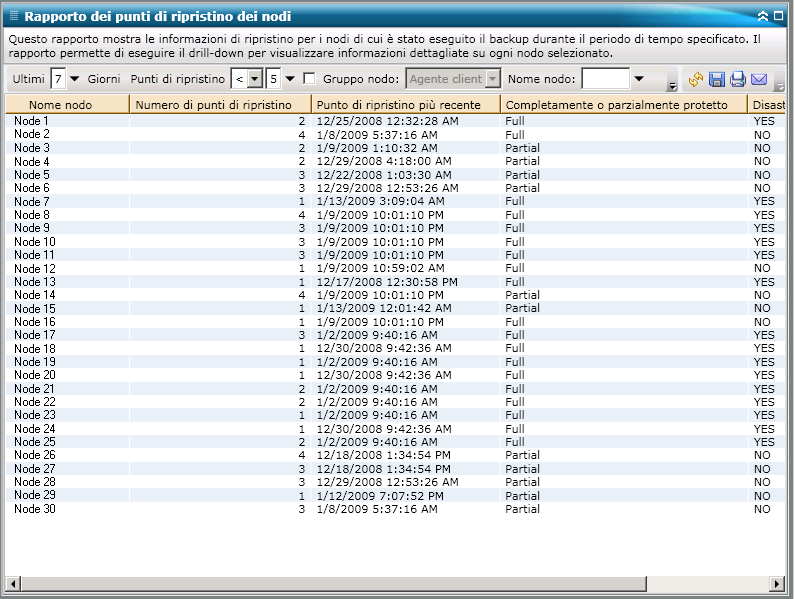Image resolution: width=795 pixels, height=599 pixels.
Task: Click recovery point count for Node 21
Action: (302, 389)
